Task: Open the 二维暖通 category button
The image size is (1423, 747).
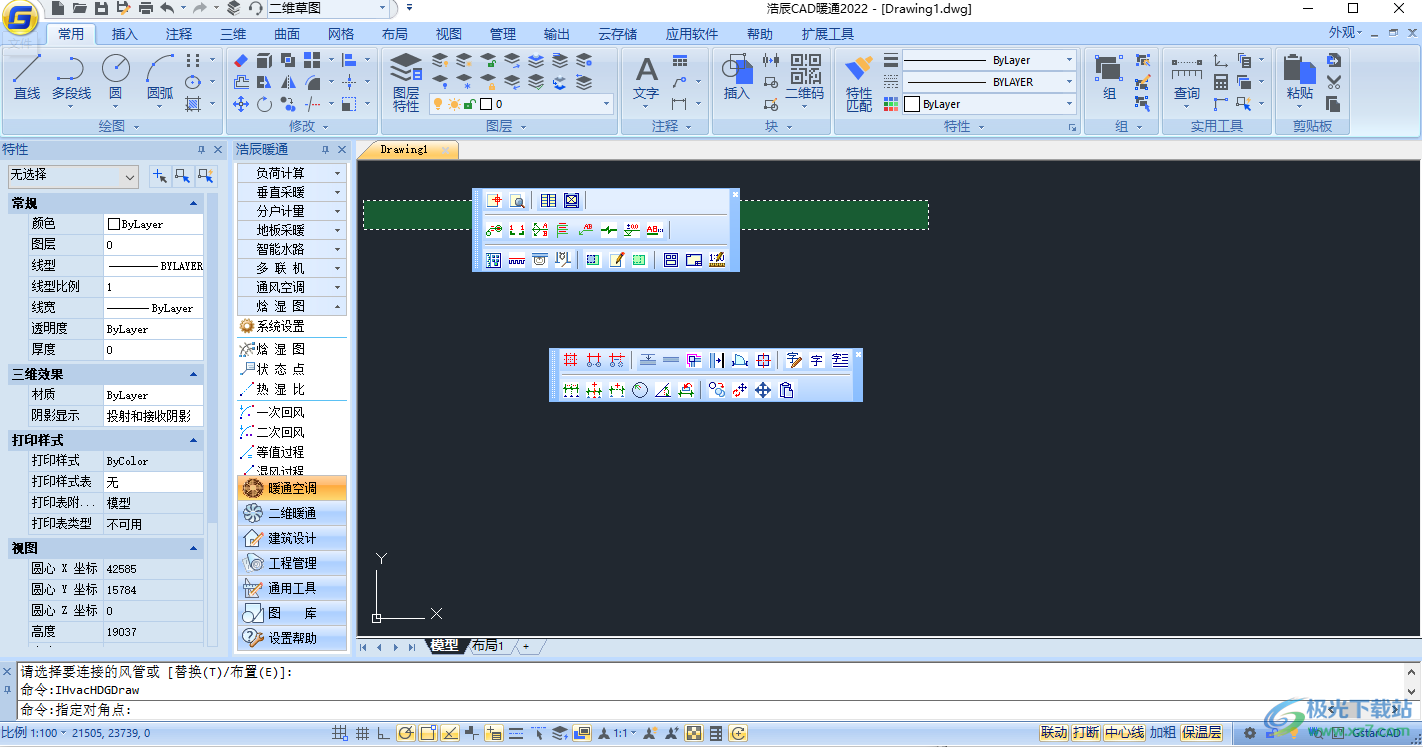Action: point(292,513)
